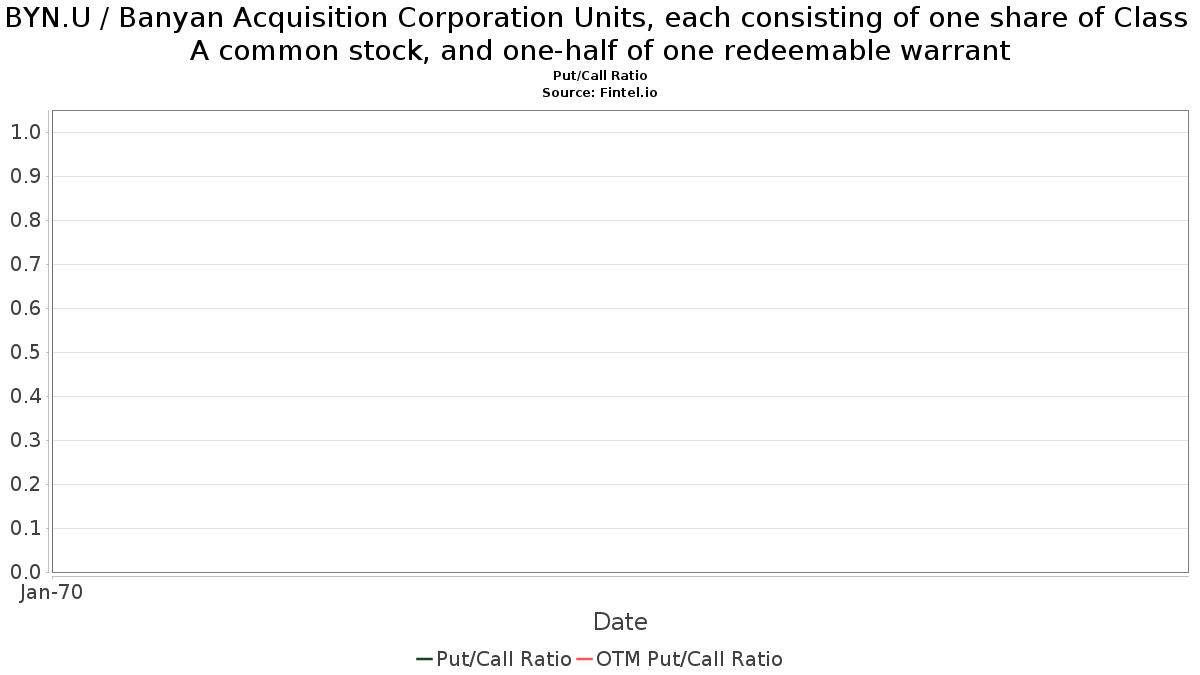This screenshot has width=1200, height=675.
Task: Click the 0.4 y-axis tick label
Action: coord(25,396)
